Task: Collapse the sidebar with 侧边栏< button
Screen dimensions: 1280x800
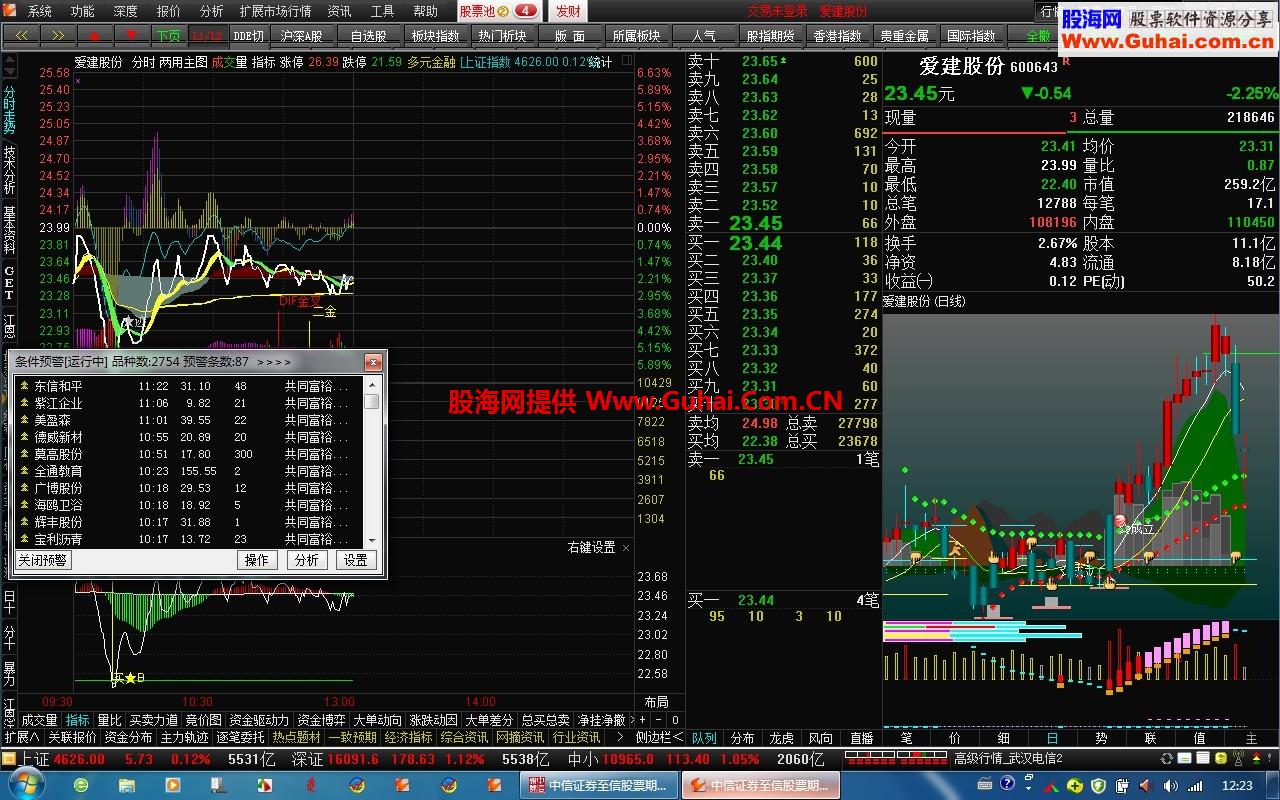Action: tap(659, 737)
